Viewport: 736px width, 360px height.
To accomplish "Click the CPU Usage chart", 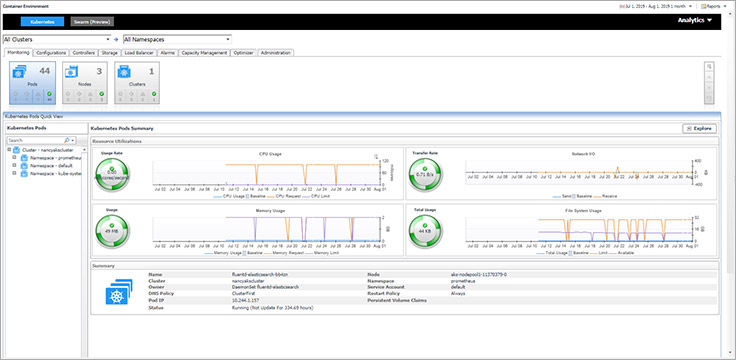I will click(x=266, y=174).
